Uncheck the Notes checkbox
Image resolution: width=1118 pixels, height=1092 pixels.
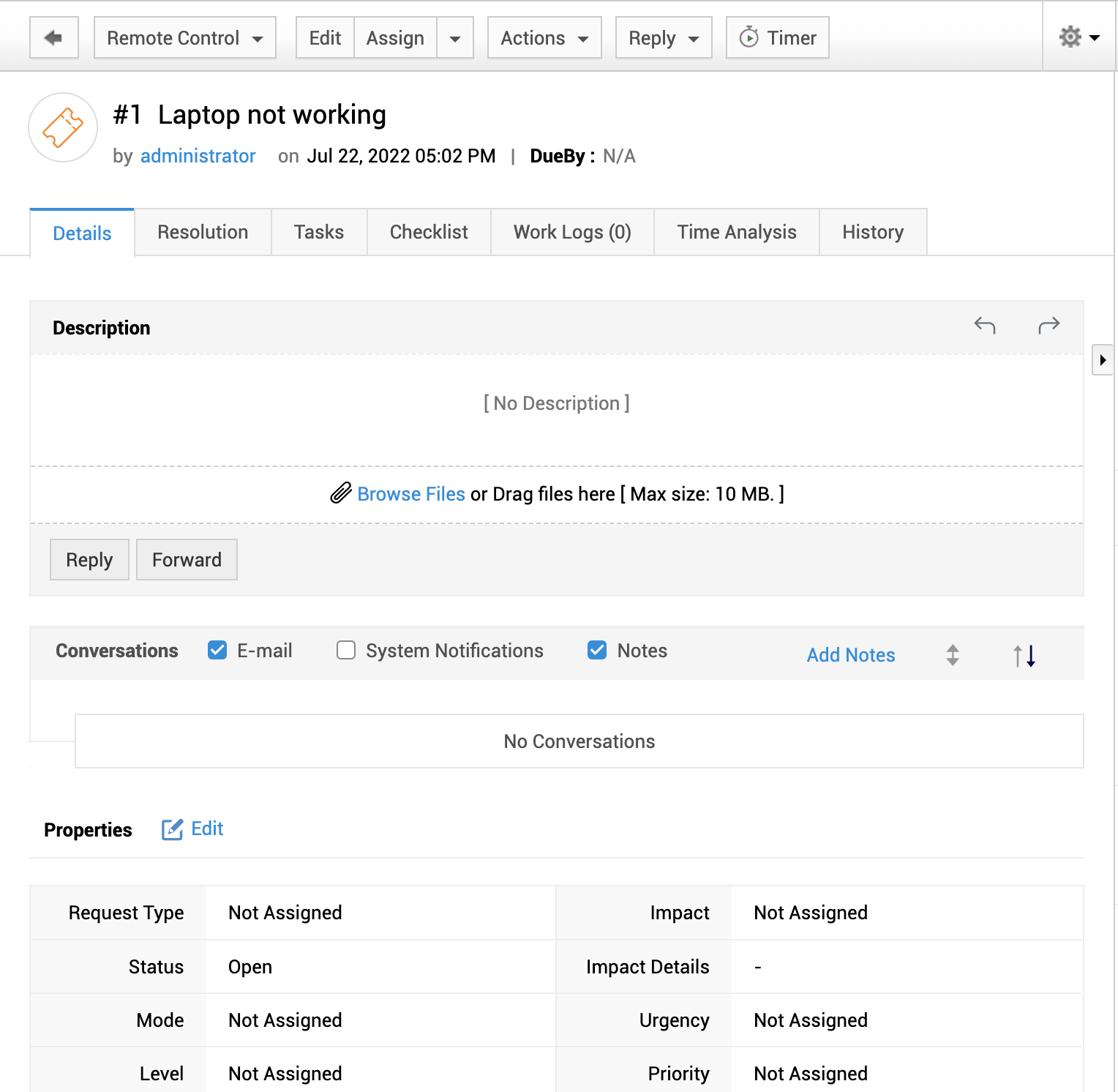(597, 650)
